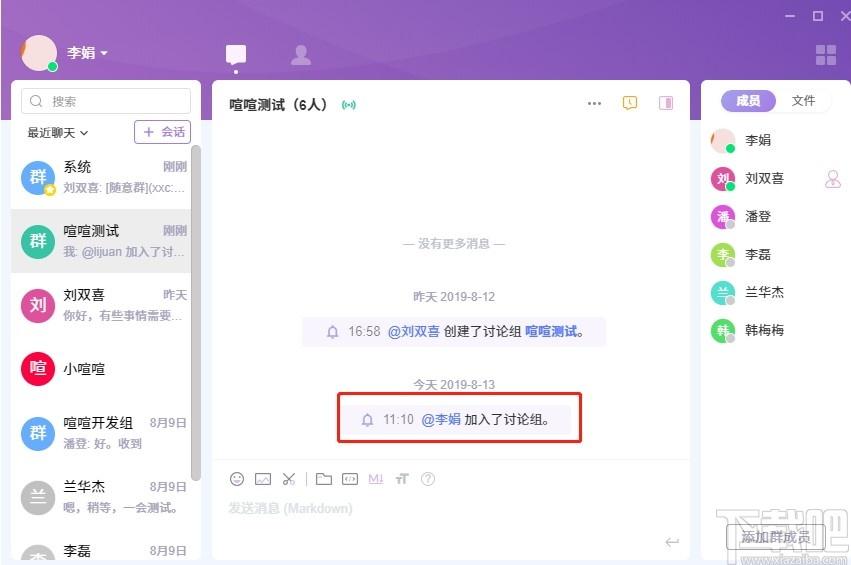Click the + 会话 button

tap(162, 132)
